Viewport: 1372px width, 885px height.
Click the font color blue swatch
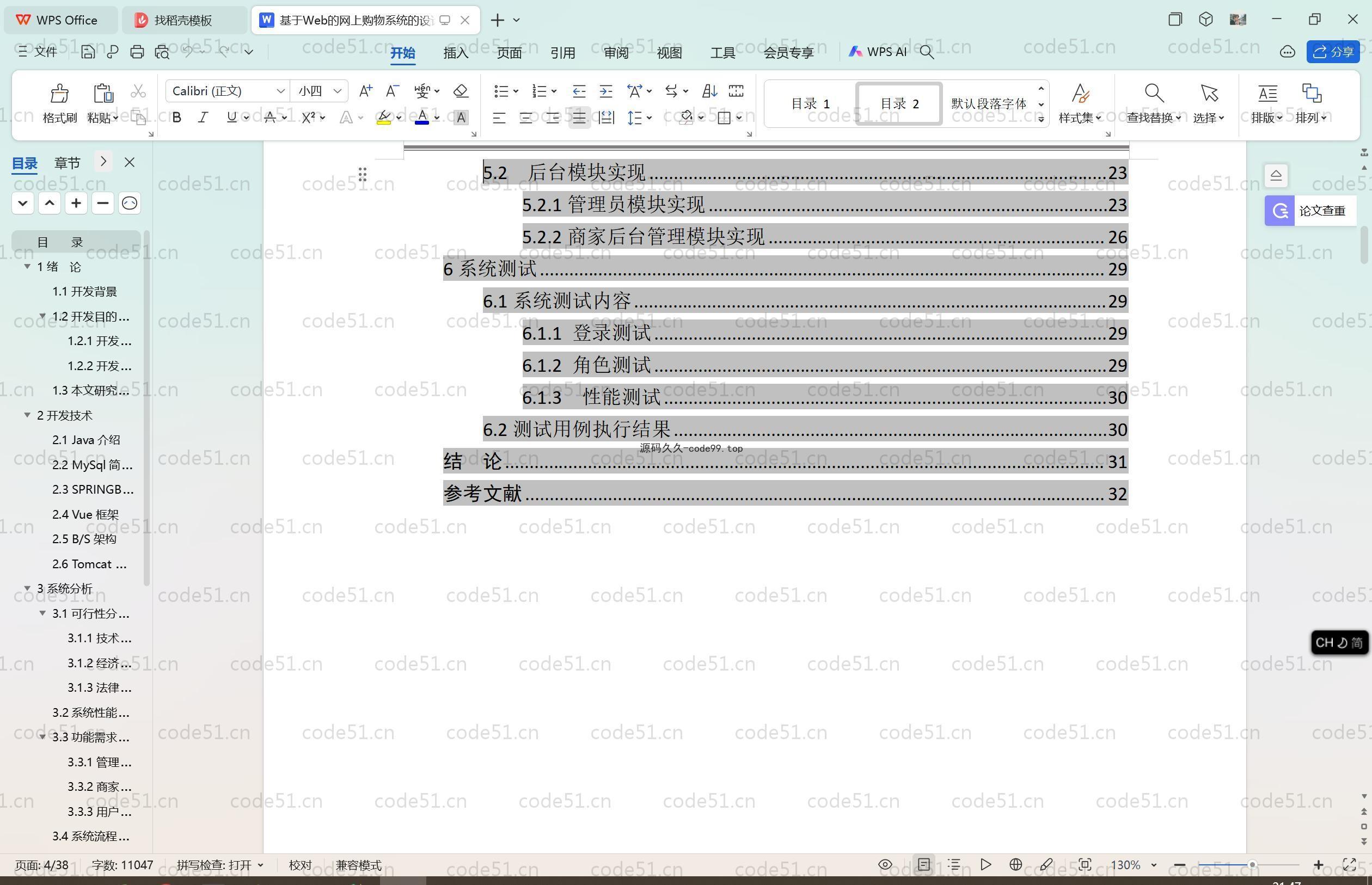pyautogui.click(x=422, y=118)
